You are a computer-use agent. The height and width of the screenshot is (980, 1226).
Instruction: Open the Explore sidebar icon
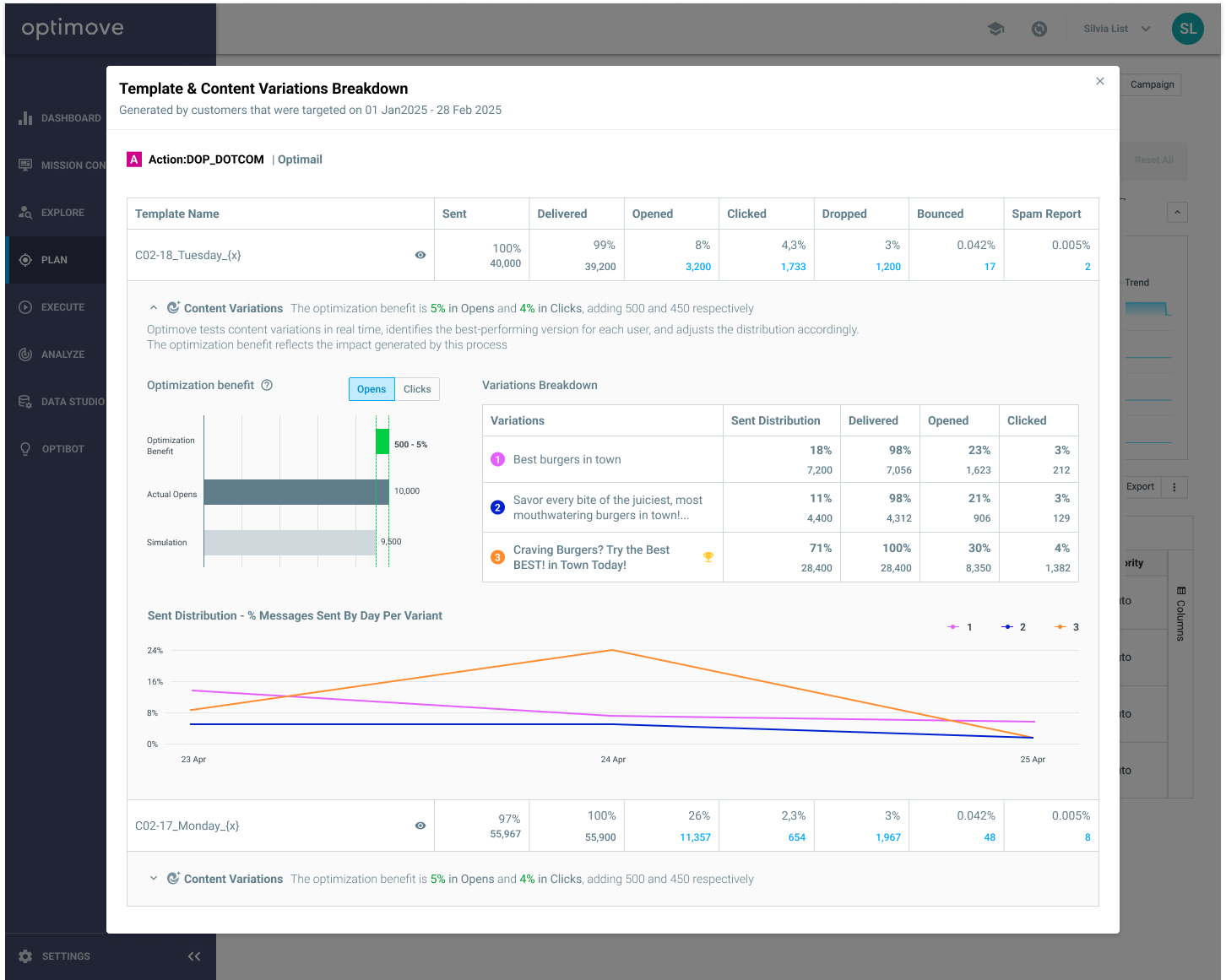click(25, 213)
